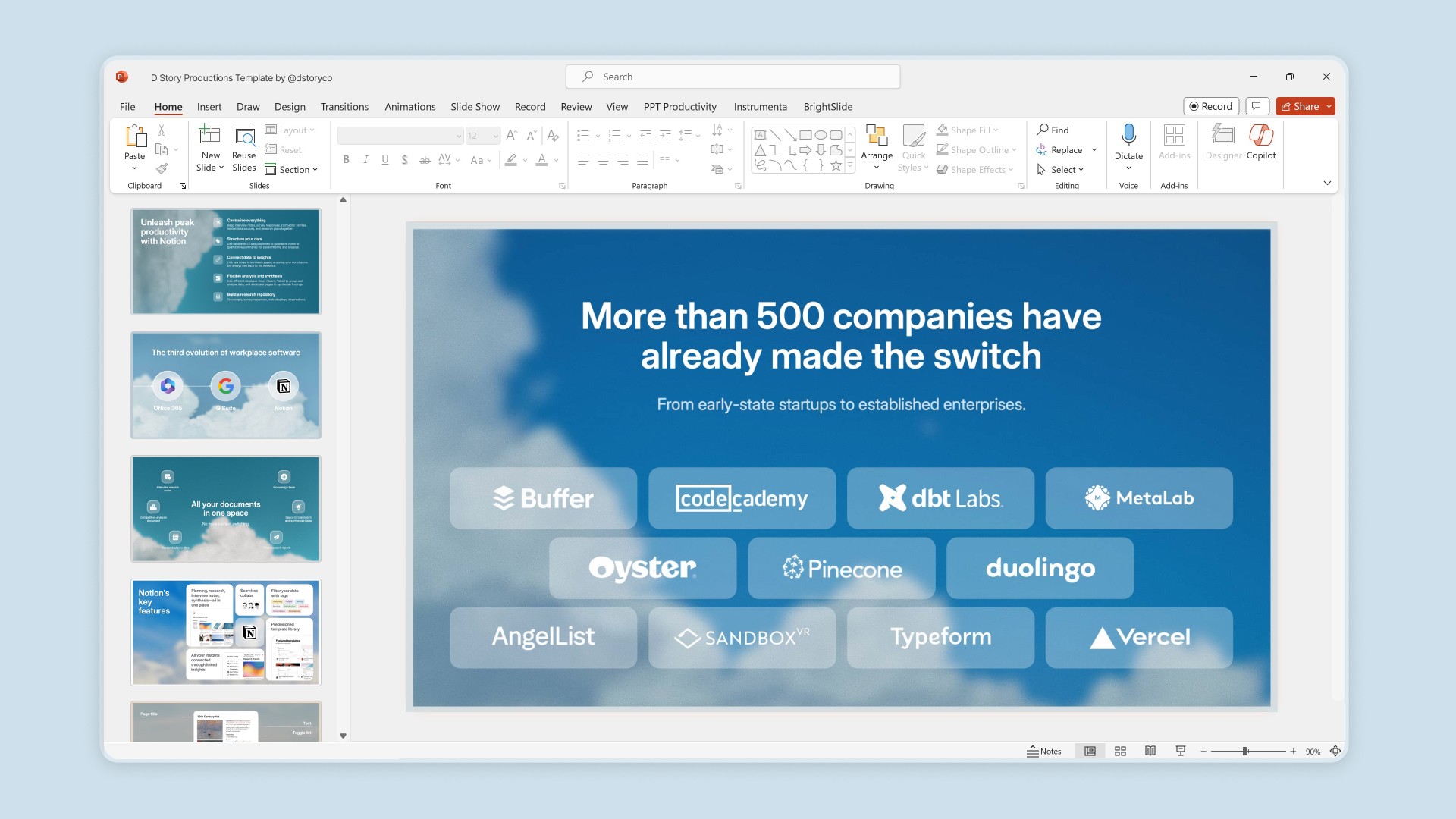Image resolution: width=1456 pixels, height=819 pixels.
Task: Adjust the zoom slider handle
Action: point(1244,751)
